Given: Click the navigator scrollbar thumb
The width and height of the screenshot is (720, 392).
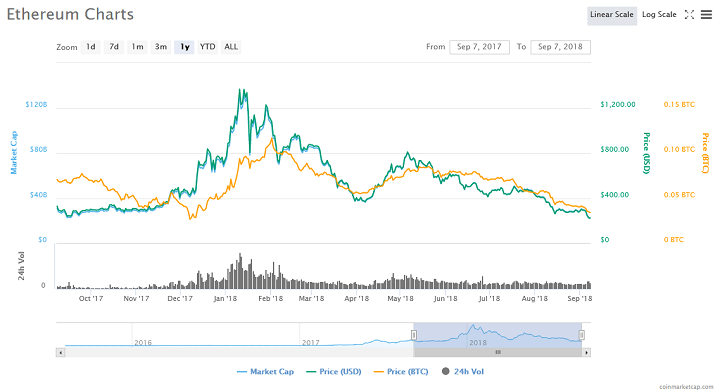Looking at the screenshot, I should tap(498, 353).
